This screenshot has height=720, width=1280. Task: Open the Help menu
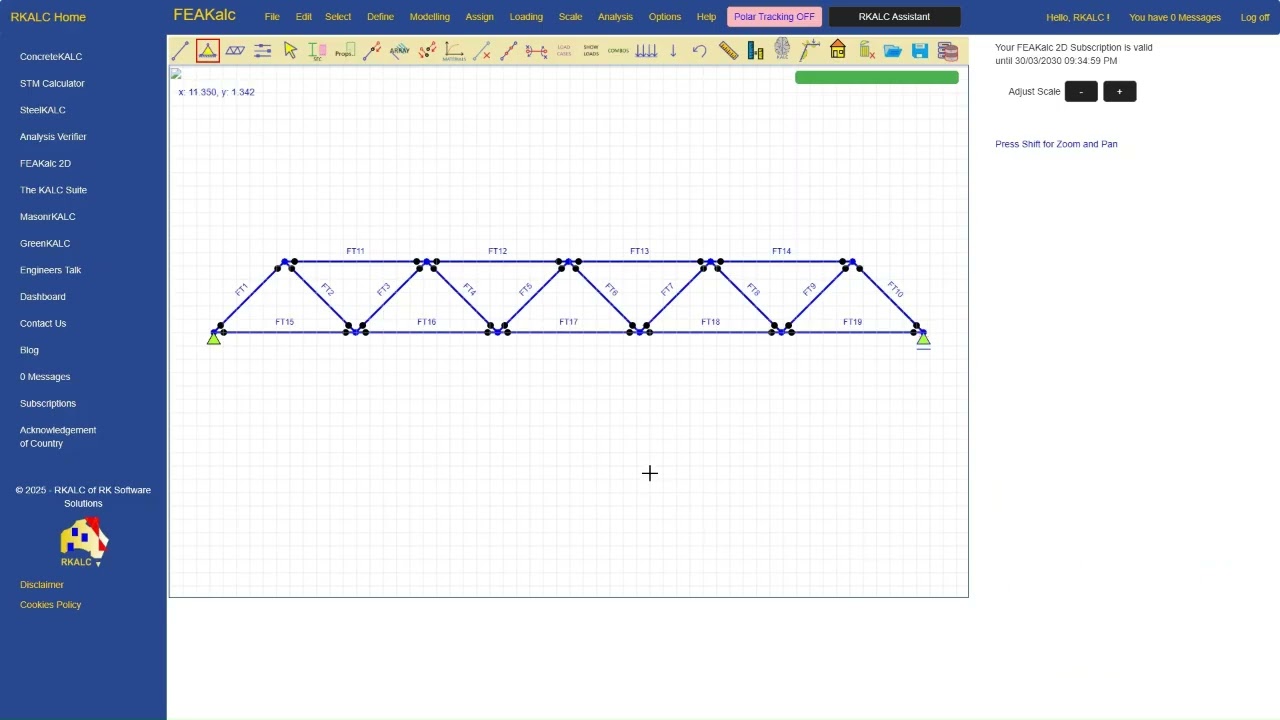click(x=706, y=17)
